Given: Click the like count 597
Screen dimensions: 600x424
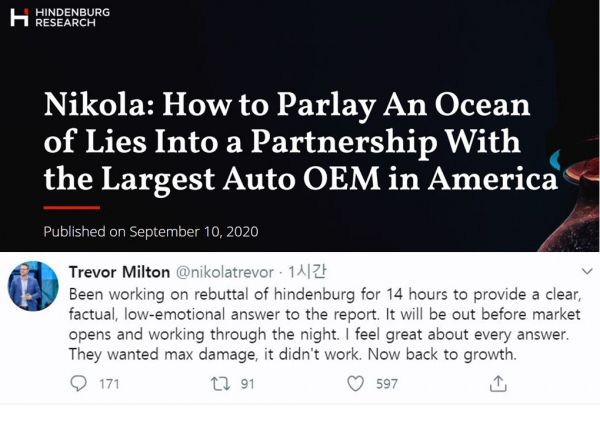Looking at the screenshot, I should tap(385, 384).
